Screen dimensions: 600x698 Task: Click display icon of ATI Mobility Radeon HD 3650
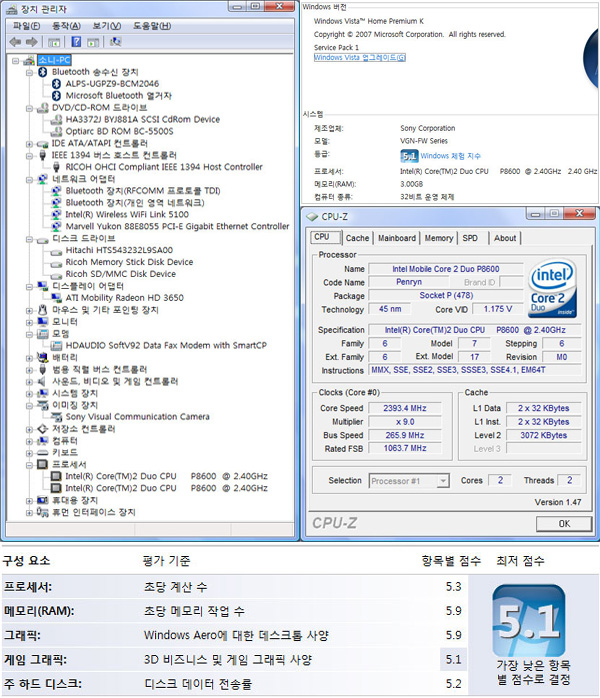(57, 298)
